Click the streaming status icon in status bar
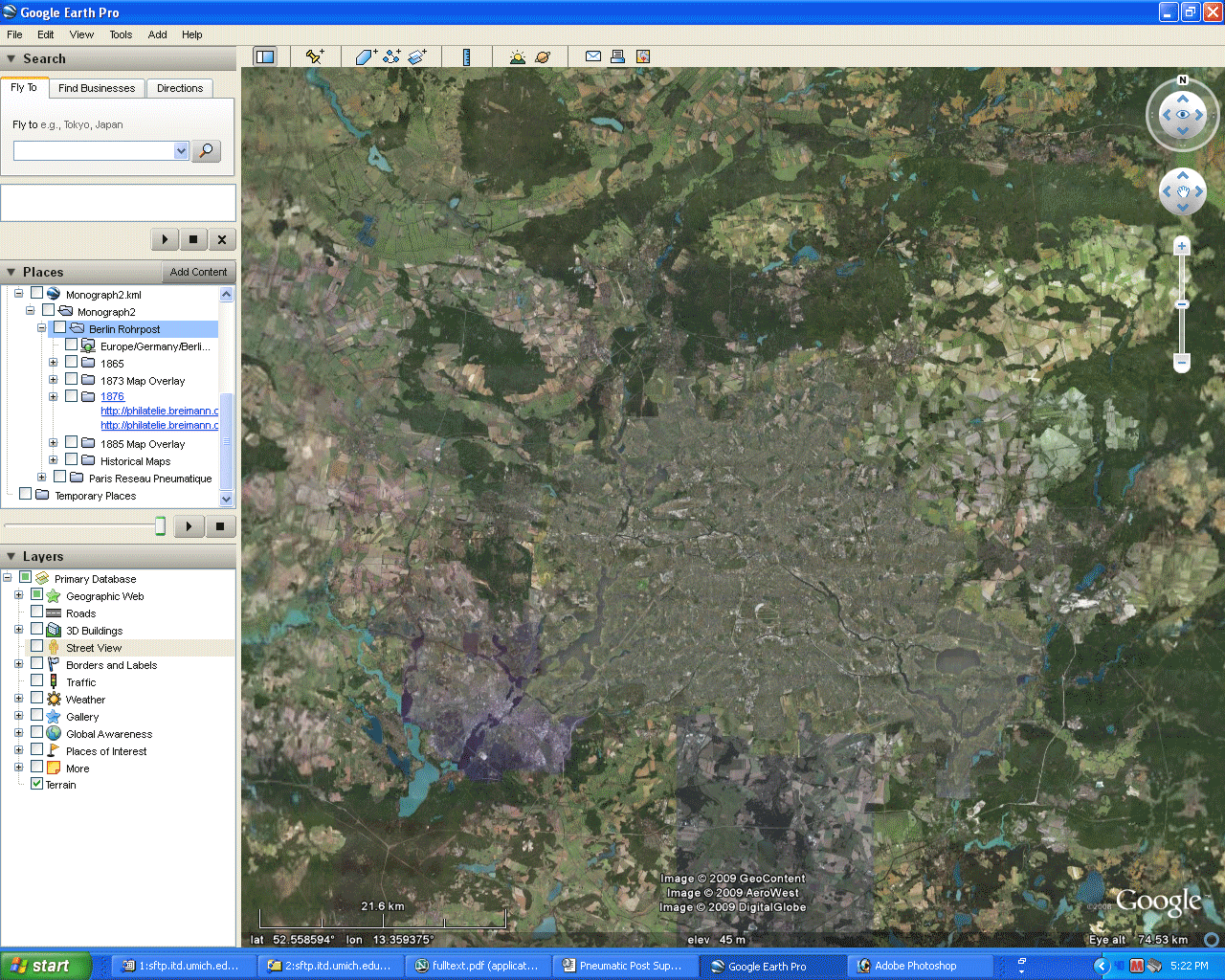Screen dimensions: 1225x980 (x=1211, y=940)
